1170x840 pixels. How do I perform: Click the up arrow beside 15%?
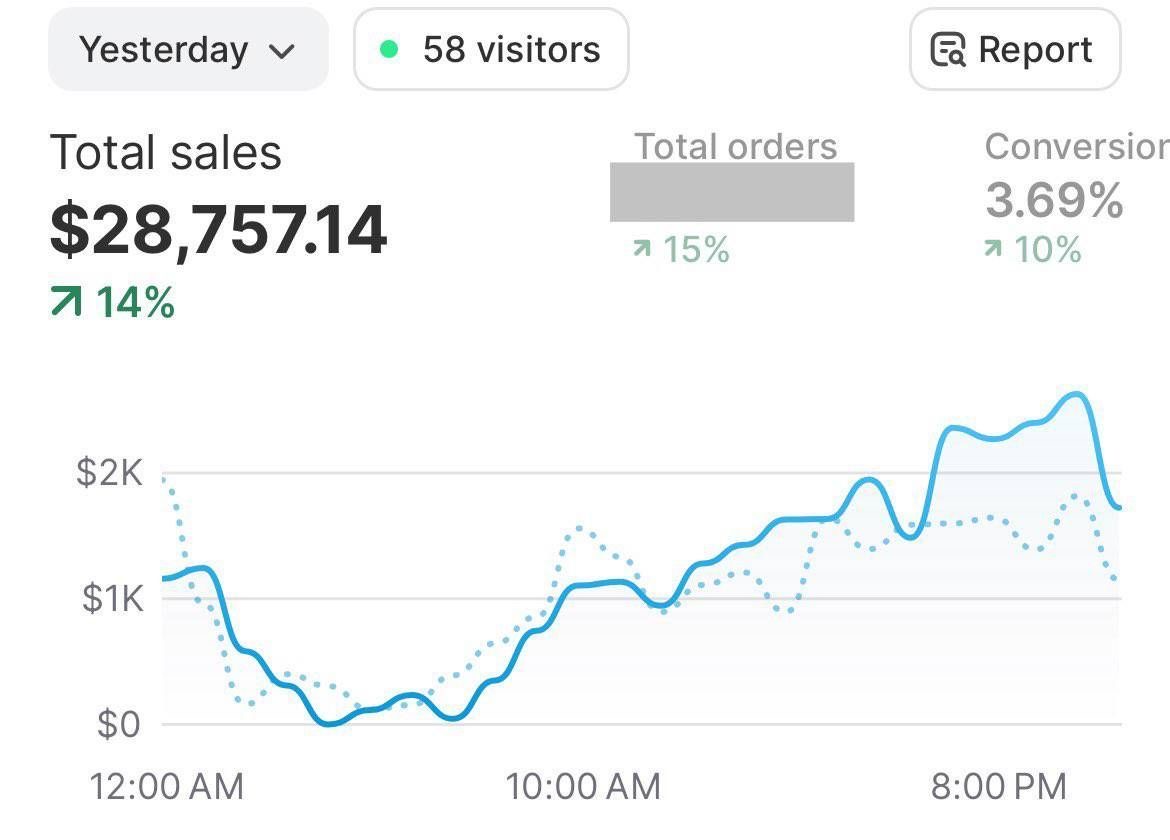click(x=642, y=249)
